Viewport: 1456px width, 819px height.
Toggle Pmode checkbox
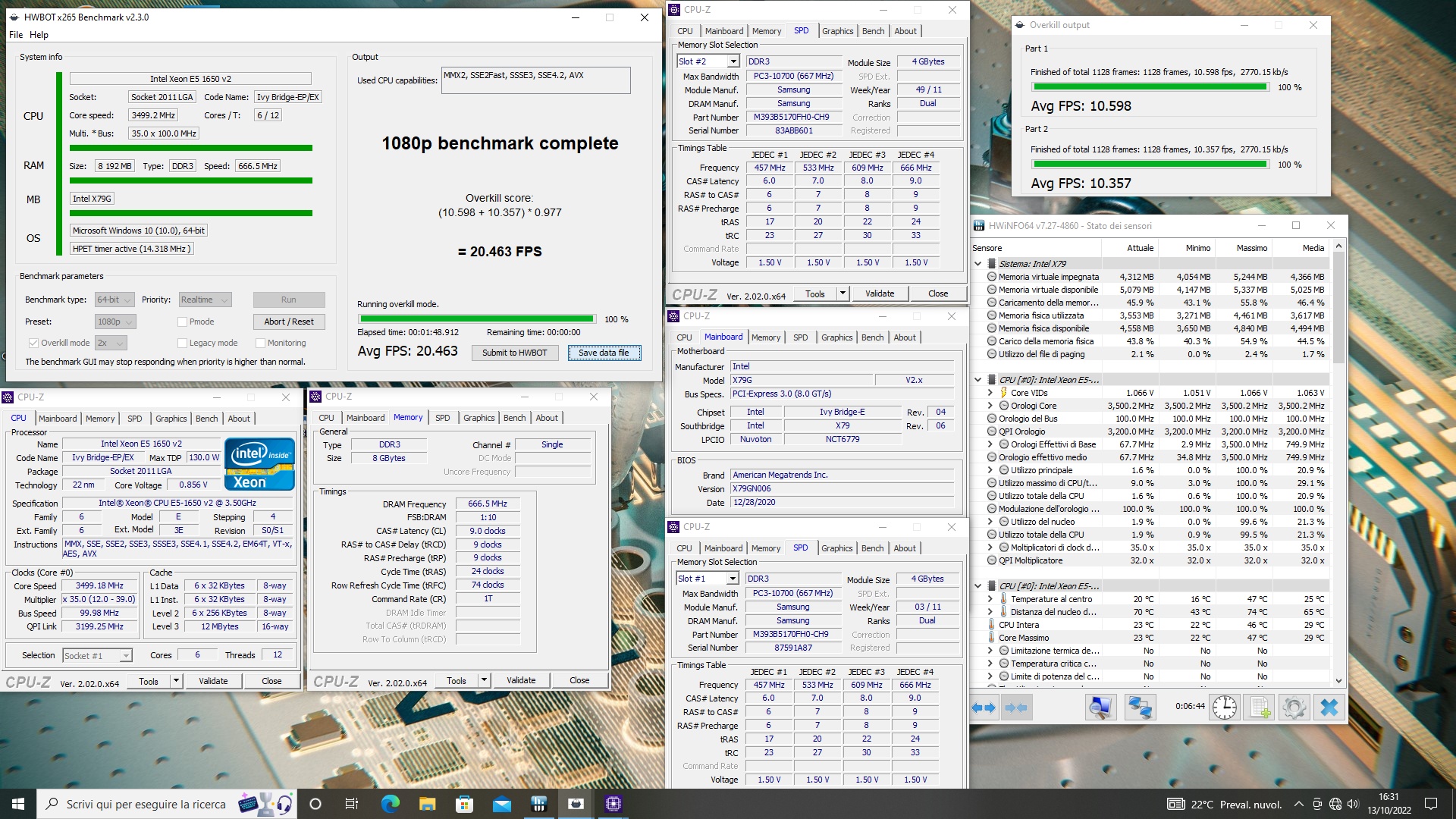pyautogui.click(x=182, y=322)
